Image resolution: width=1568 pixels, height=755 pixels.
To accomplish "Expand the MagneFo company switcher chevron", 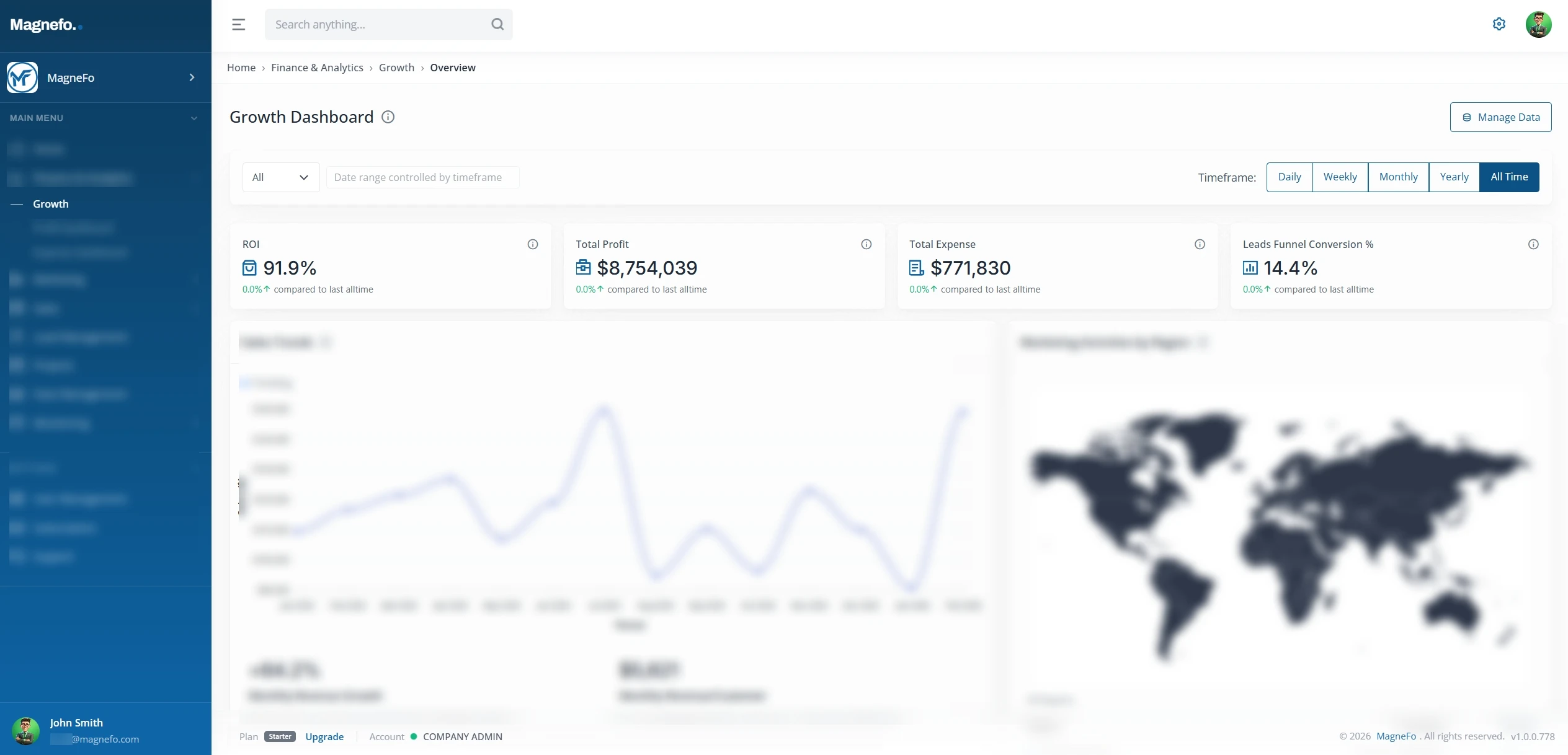I will point(192,77).
